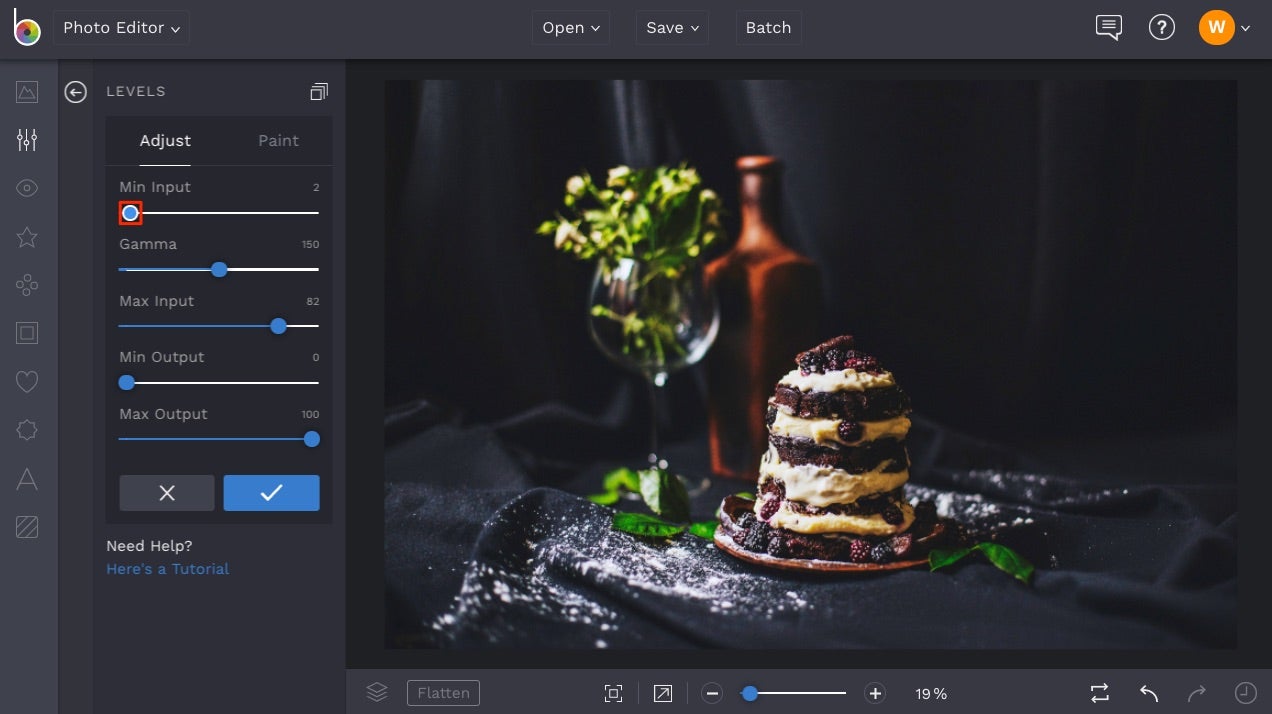Select the Adjust sliders tool in sidebar
The image size is (1272, 714).
point(27,139)
